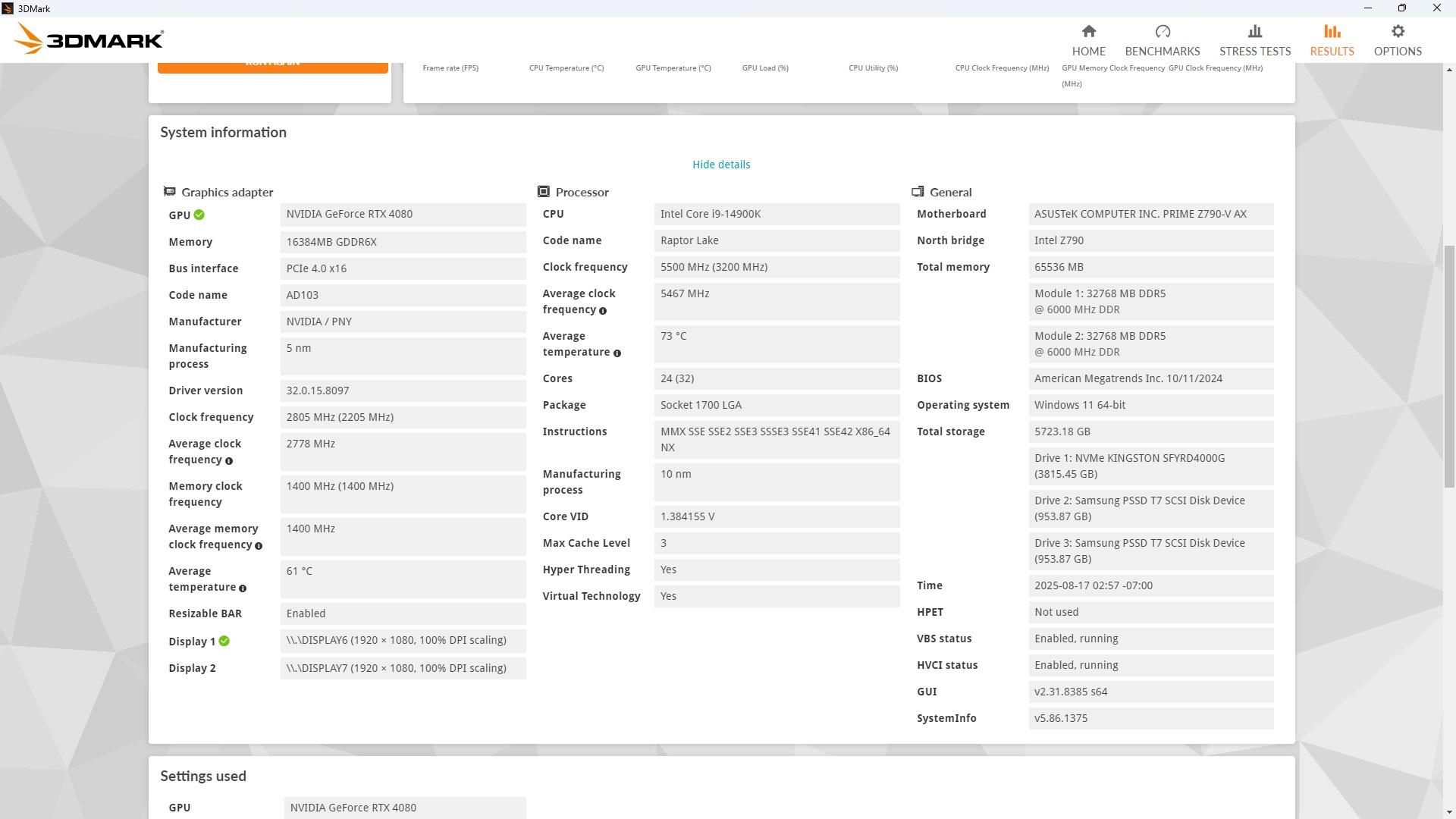Click green check icon next to GPU
The width and height of the screenshot is (1456, 819).
click(199, 215)
